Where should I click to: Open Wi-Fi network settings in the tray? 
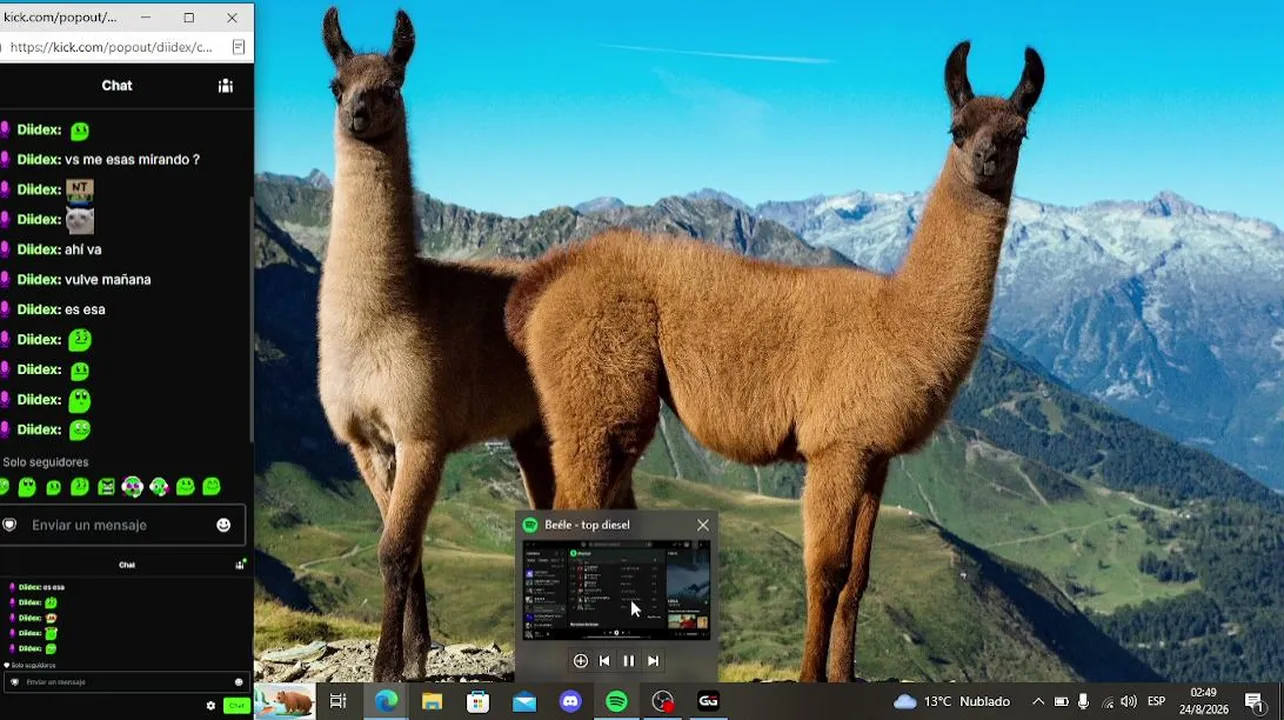(x=1107, y=702)
